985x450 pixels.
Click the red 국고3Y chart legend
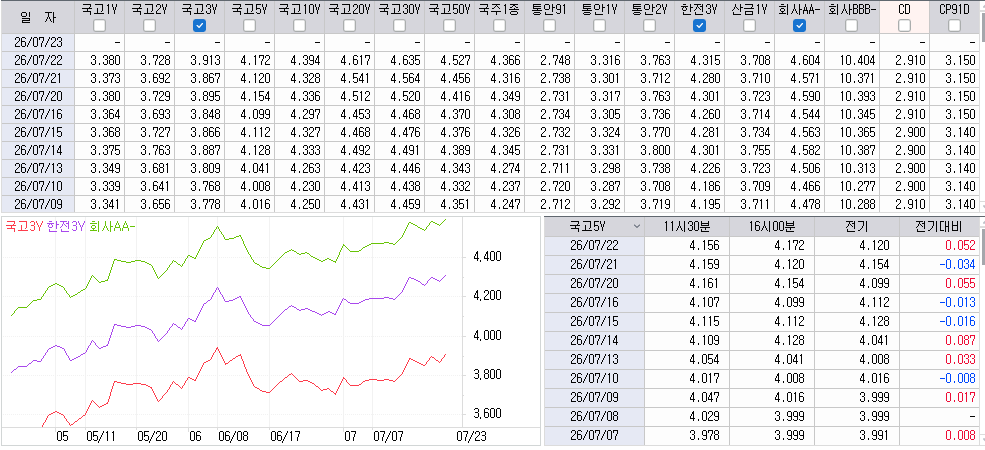[23, 227]
